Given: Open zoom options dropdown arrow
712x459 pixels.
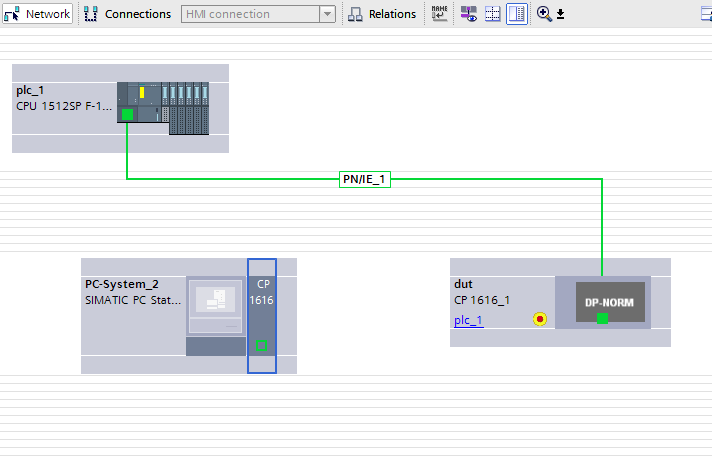Looking at the screenshot, I should point(560,15).
